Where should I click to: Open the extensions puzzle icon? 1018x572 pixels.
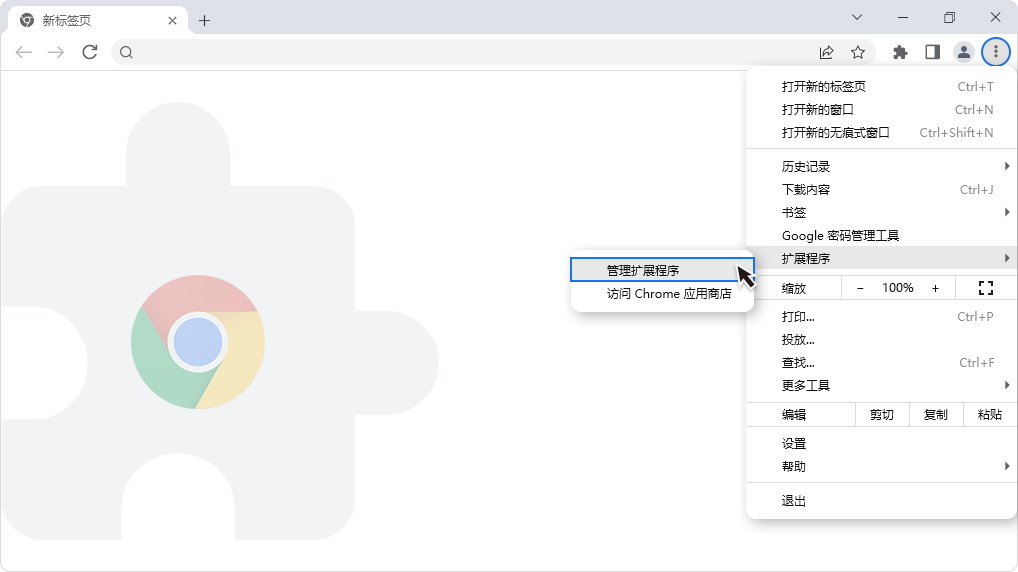tap(900, 53)
